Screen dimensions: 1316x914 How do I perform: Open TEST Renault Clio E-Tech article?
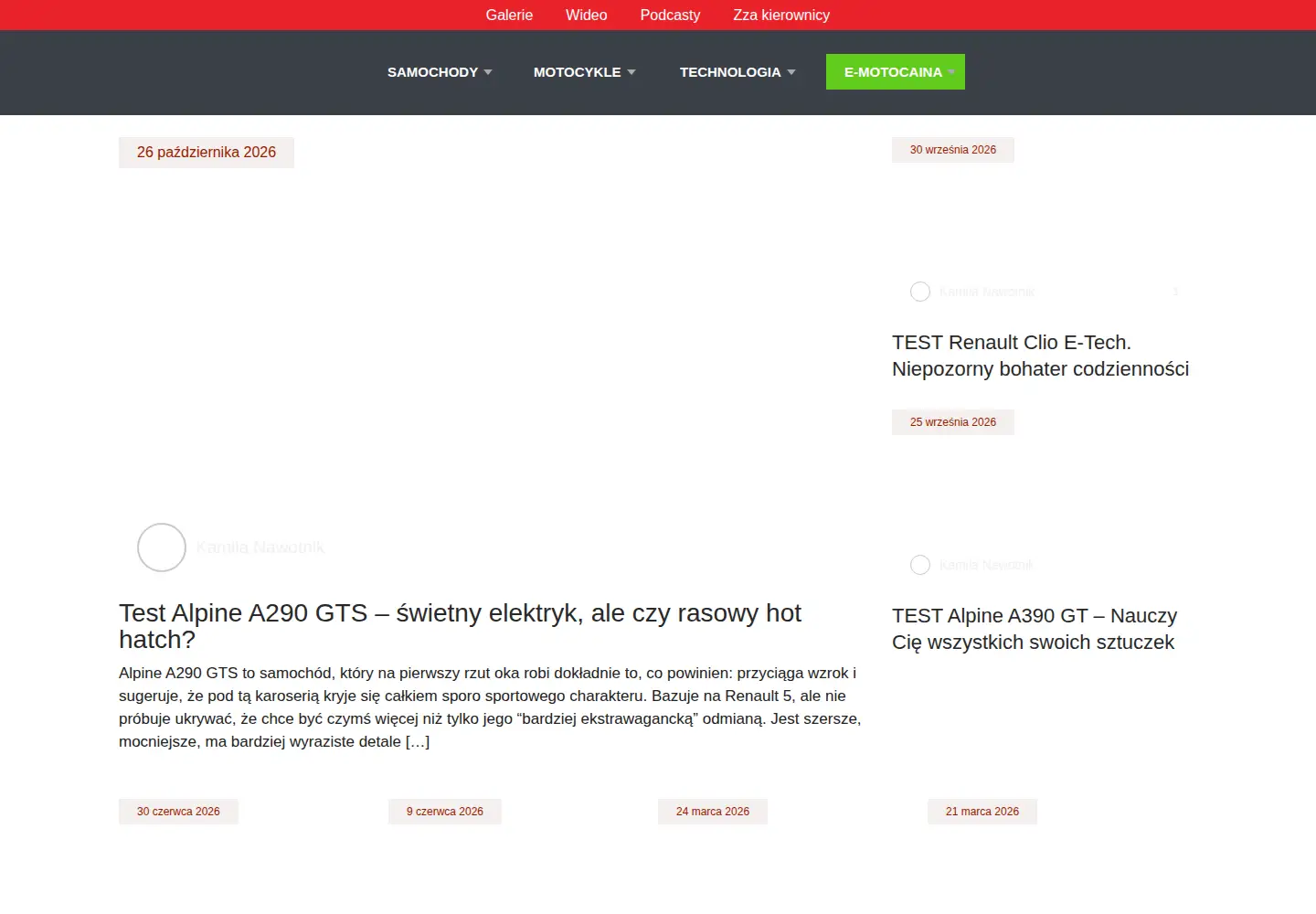1040,356
